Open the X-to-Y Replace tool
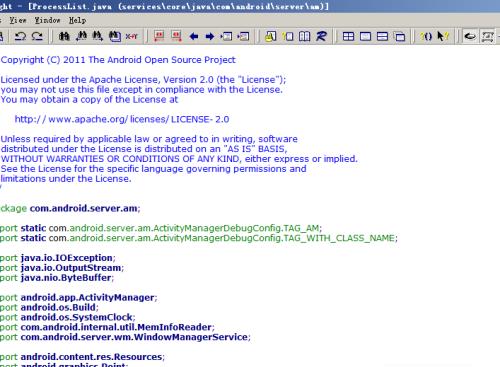500x367 pixels. pyautogui.click(x=131, y=36)
